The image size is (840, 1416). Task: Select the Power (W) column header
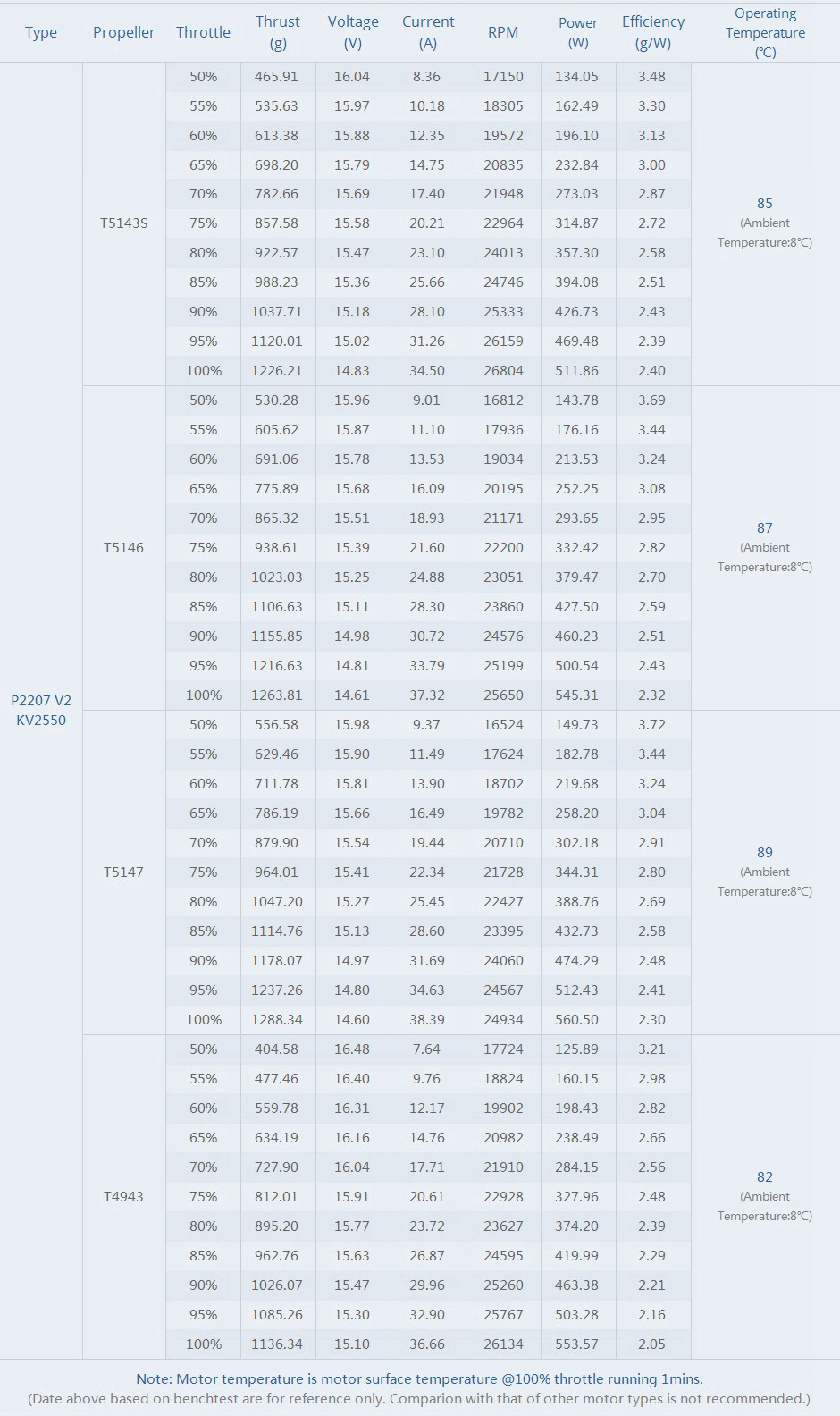pos(578,32)
